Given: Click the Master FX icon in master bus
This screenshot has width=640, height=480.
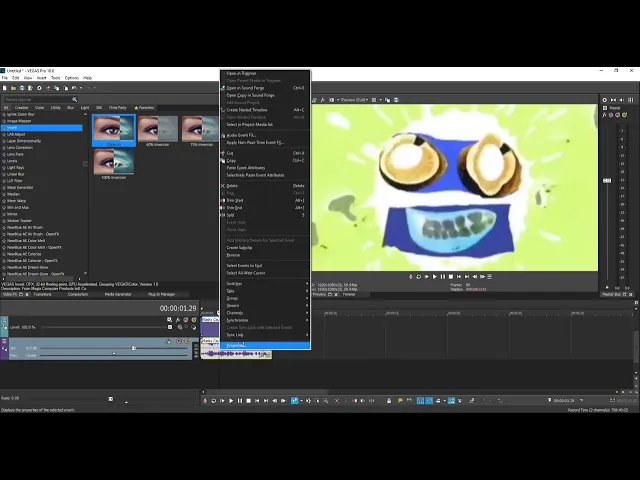Looking at the screenshot, I should (604, 115).
